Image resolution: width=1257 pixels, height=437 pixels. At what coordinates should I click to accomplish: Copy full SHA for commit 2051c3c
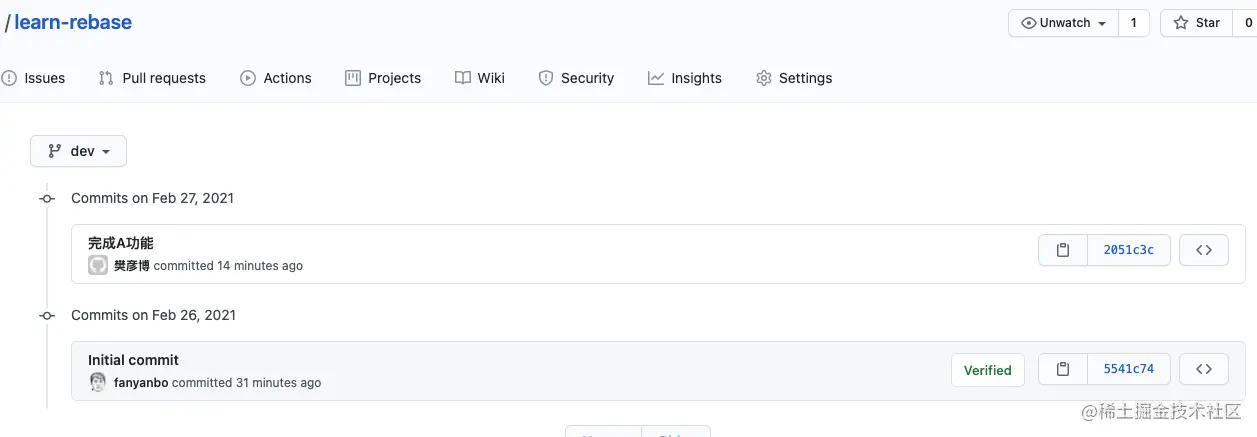tap(1063, 250)
